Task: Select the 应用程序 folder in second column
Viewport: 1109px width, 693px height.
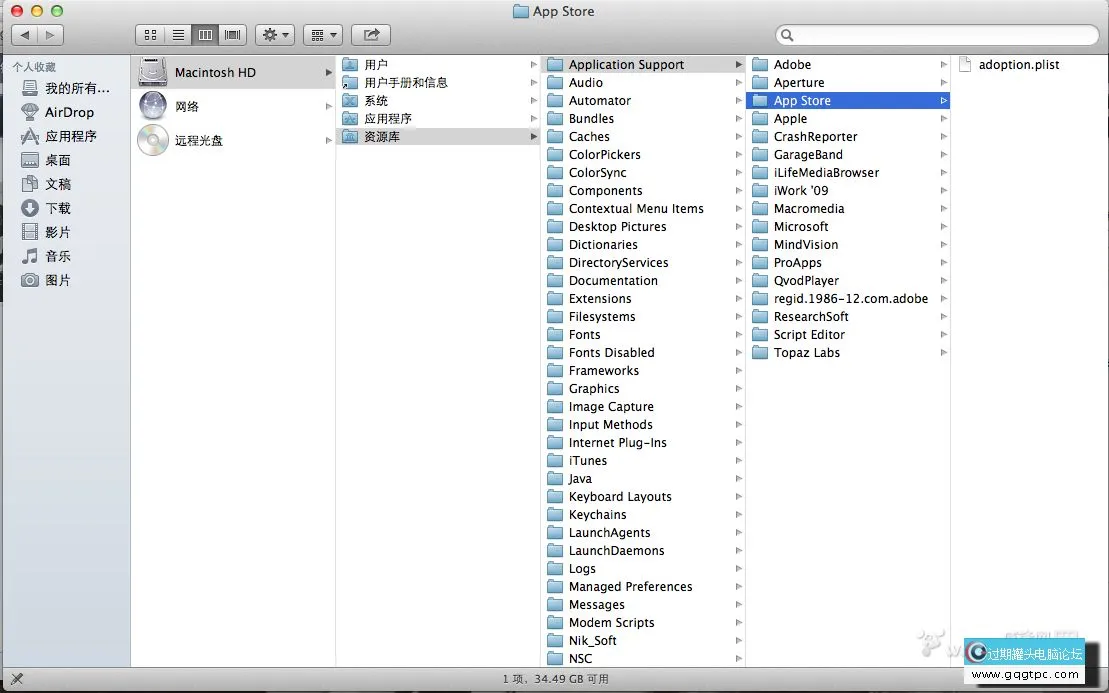Action: (387, 119)
